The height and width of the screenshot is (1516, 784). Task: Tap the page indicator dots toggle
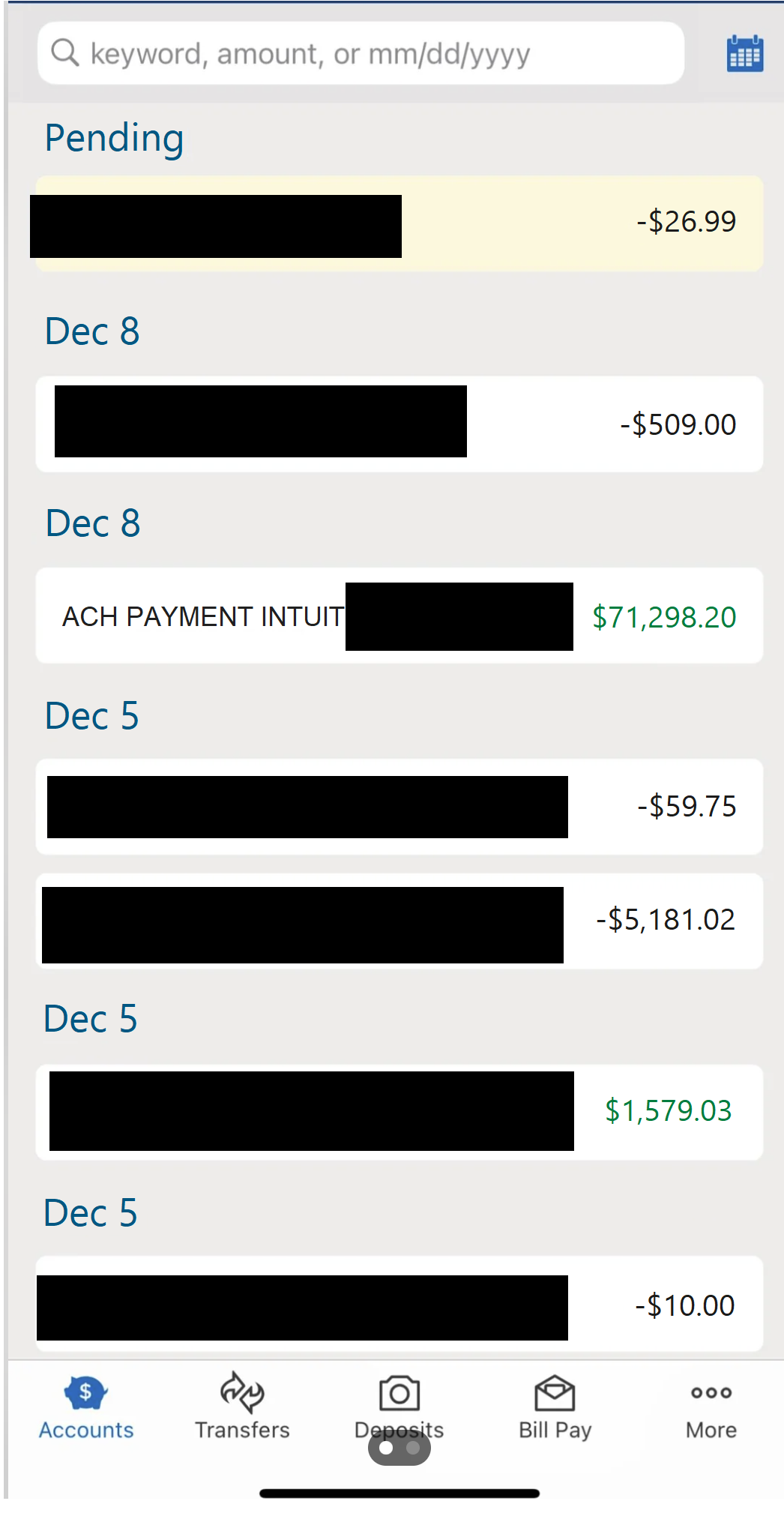point(399,1449)
